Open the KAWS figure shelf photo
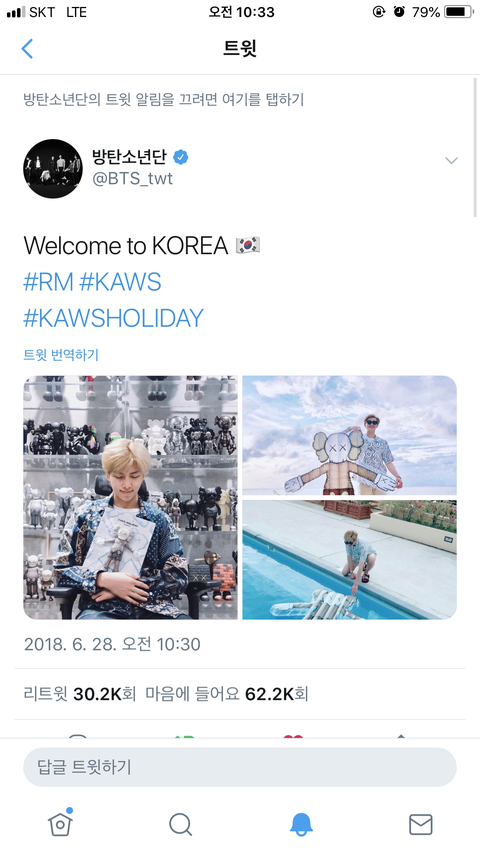The height and width of the screenshot is (853, 480). (x=130, y=497)
